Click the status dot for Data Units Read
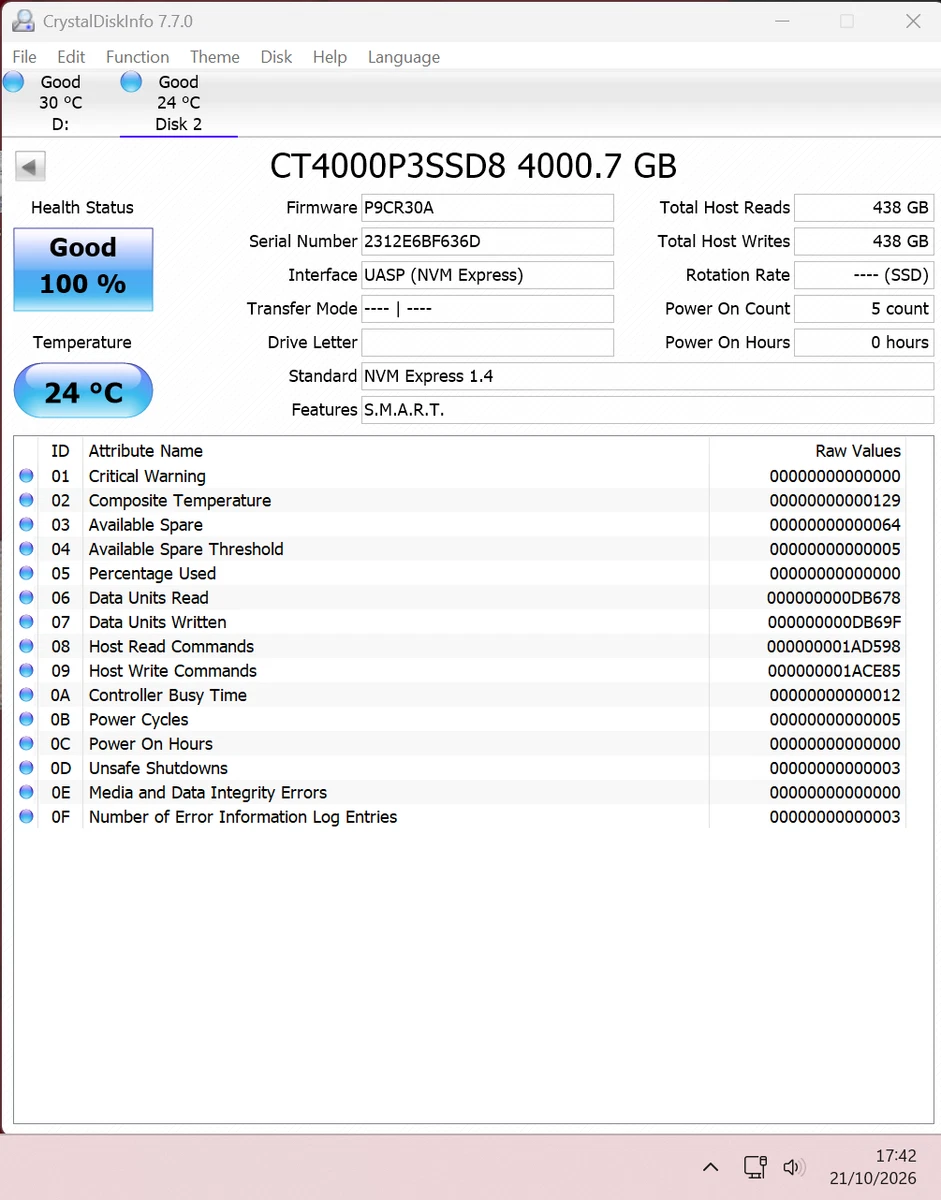 coord(26,598)
